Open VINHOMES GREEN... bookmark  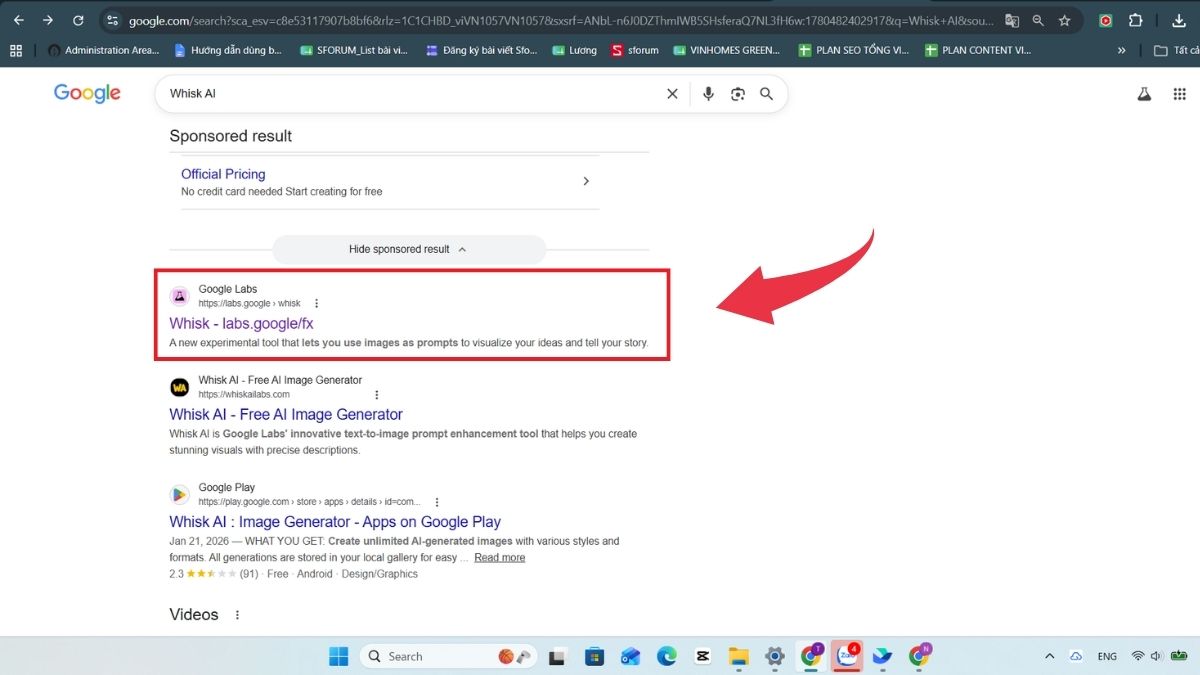(727, 50)
